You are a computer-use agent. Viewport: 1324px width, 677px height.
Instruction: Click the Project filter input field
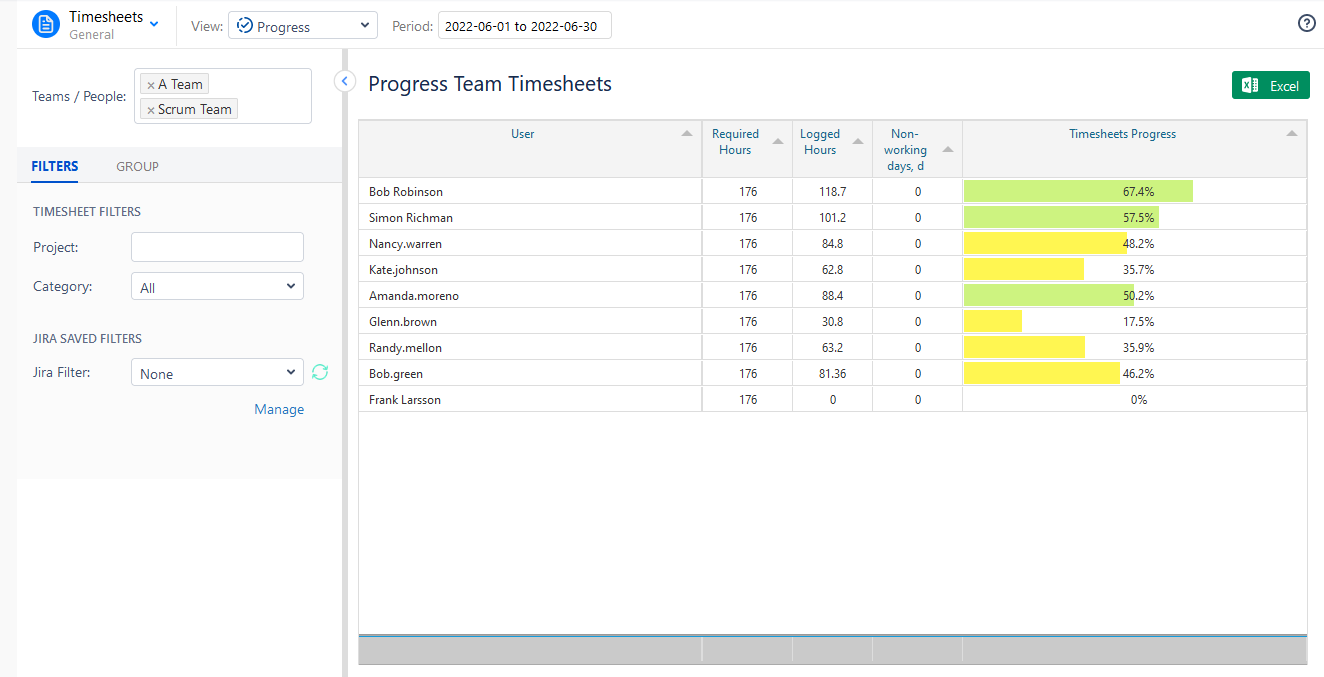click(217, 247)
